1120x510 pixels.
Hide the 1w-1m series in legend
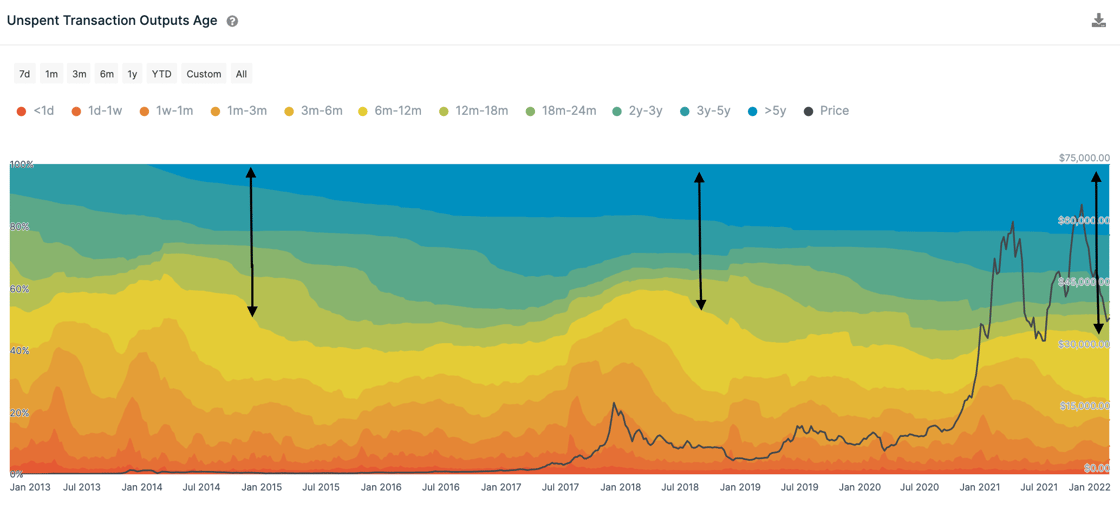(166, 111)
